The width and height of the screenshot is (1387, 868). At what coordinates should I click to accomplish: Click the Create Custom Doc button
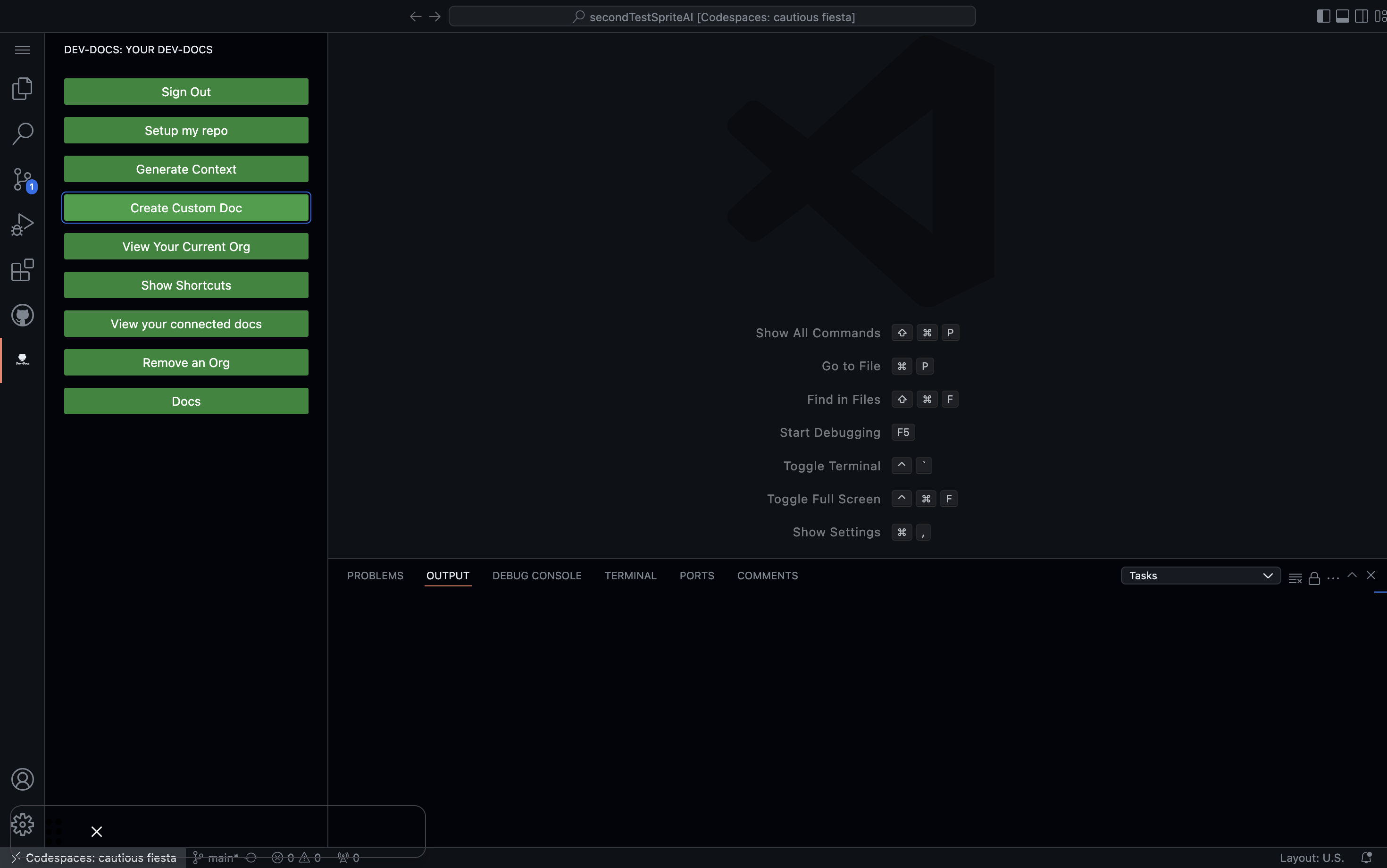(186, 207)
